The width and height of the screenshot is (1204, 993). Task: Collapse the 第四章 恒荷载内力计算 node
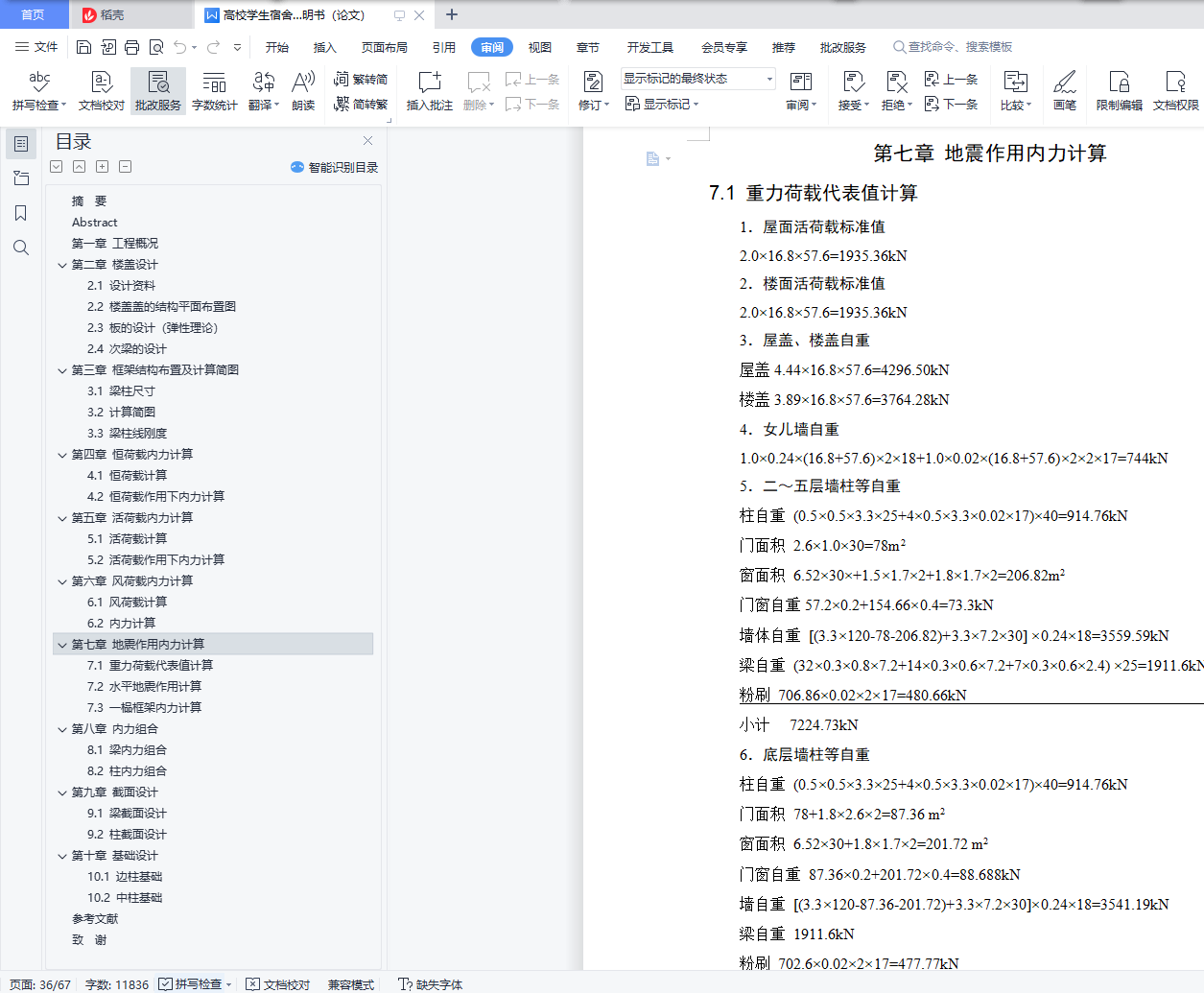[62, 455]
